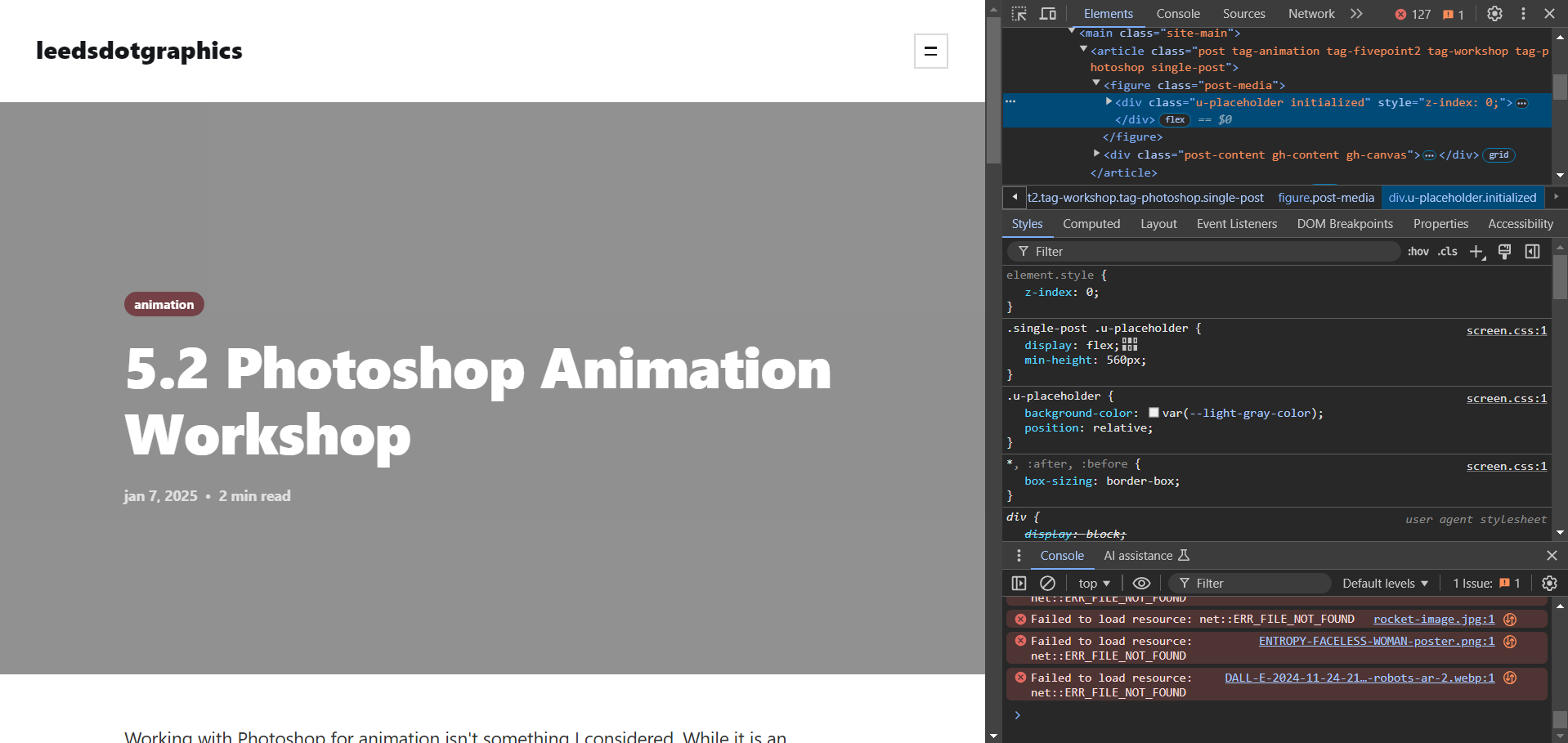Image resolution: width=1568 pixels, height=743 pixels.
Task: Open DevTools settings gear
Action: click(1494, 14)
